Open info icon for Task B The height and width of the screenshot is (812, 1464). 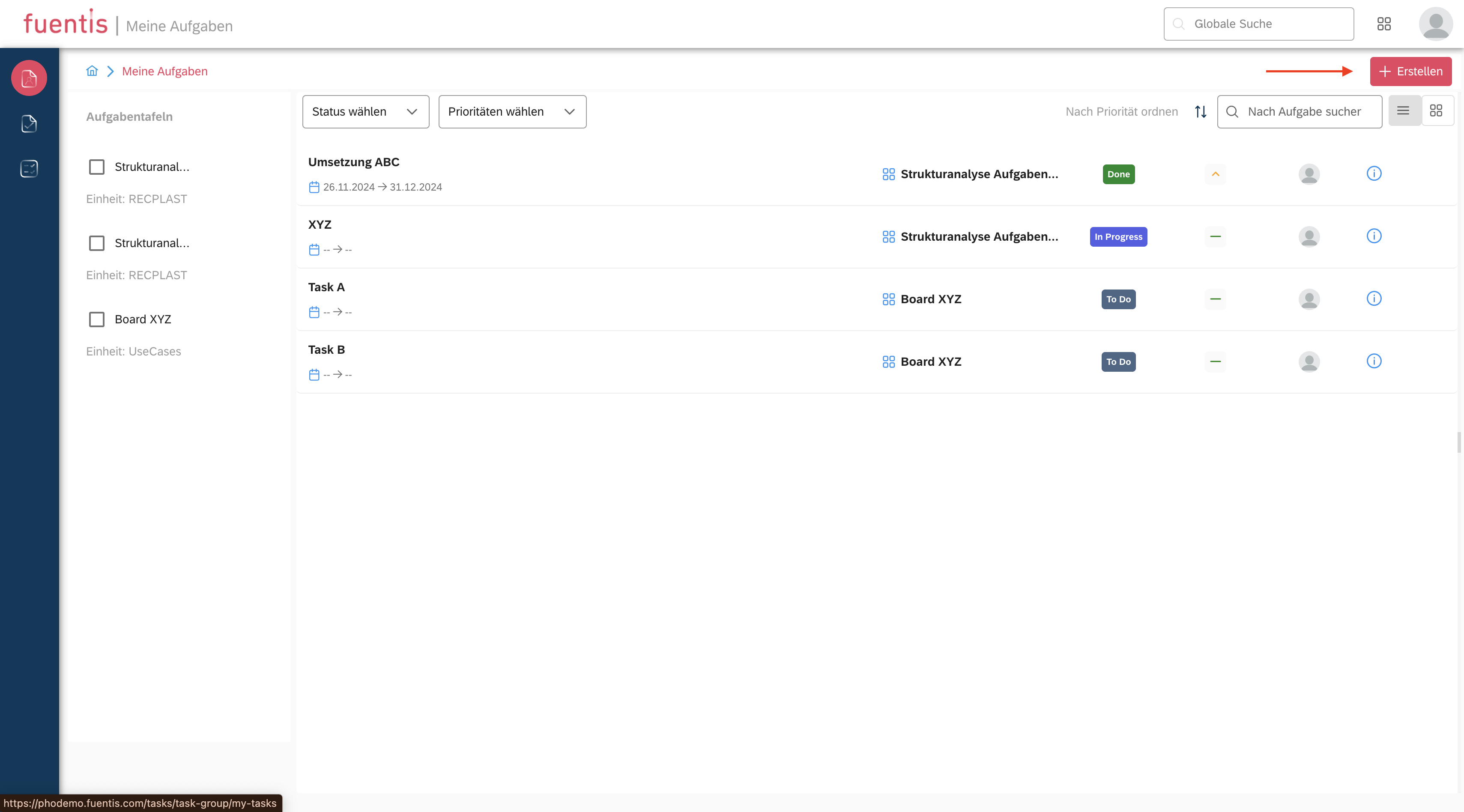click(x=1374, y=361)
